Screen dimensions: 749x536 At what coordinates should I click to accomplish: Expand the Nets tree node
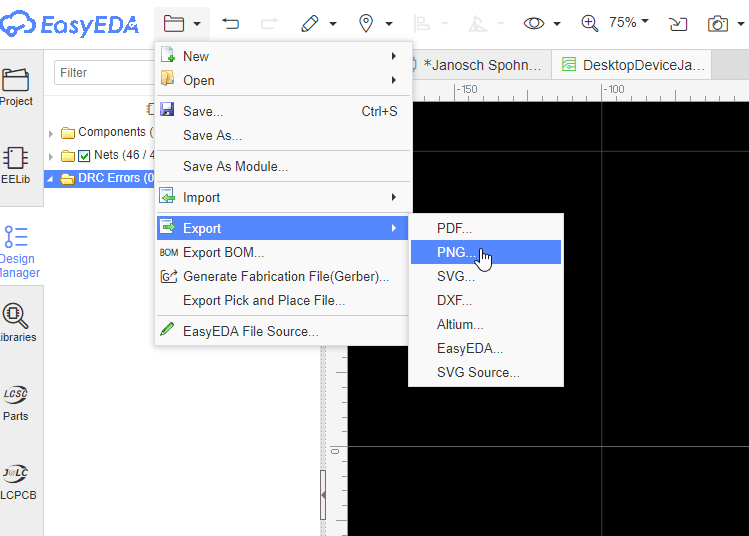pyautogui.click(x=51, y=156)
